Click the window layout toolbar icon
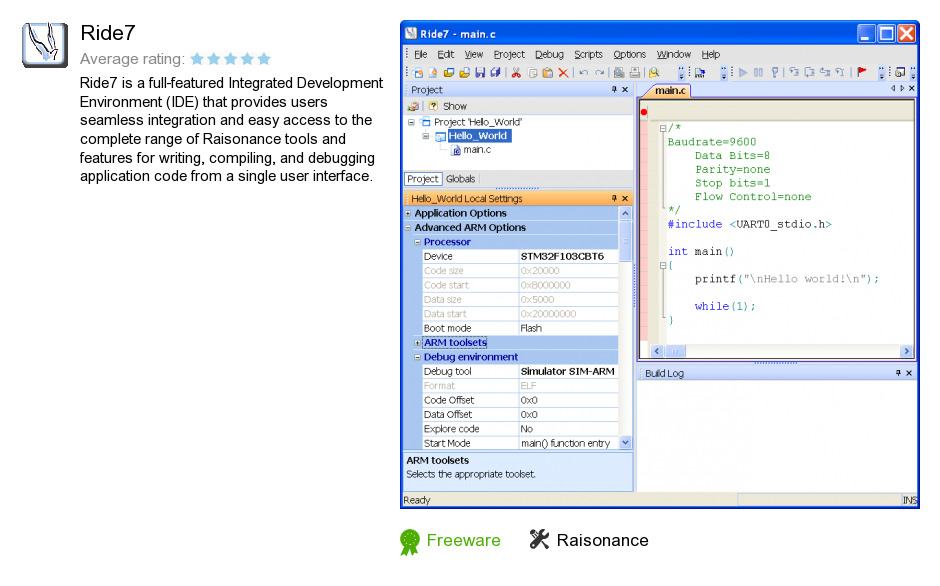This screenshot has height=586, width=940. click(x=900, y=73)
